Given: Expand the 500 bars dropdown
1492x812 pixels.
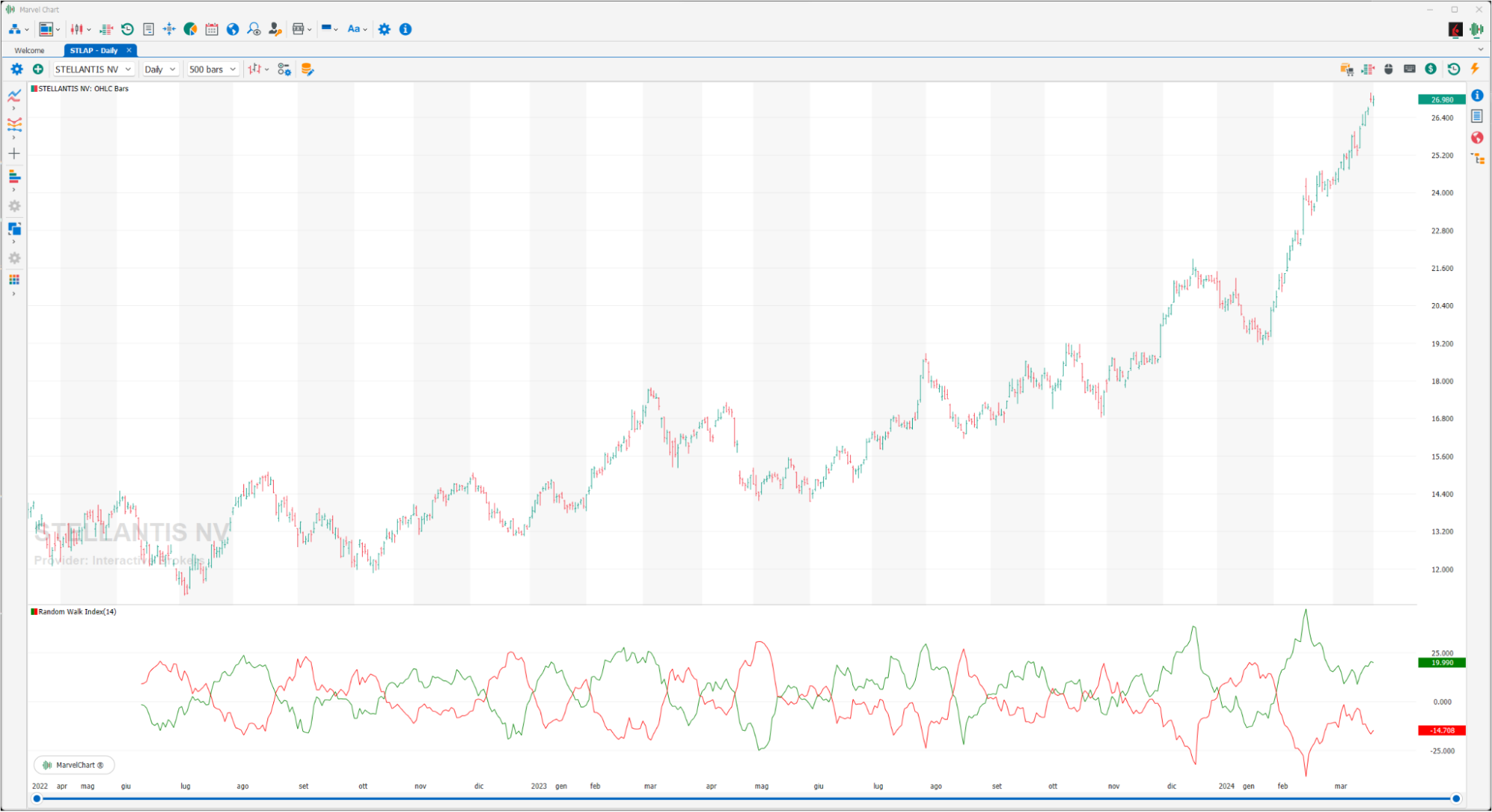Looking at the screenshot, I should pos(213,69).
